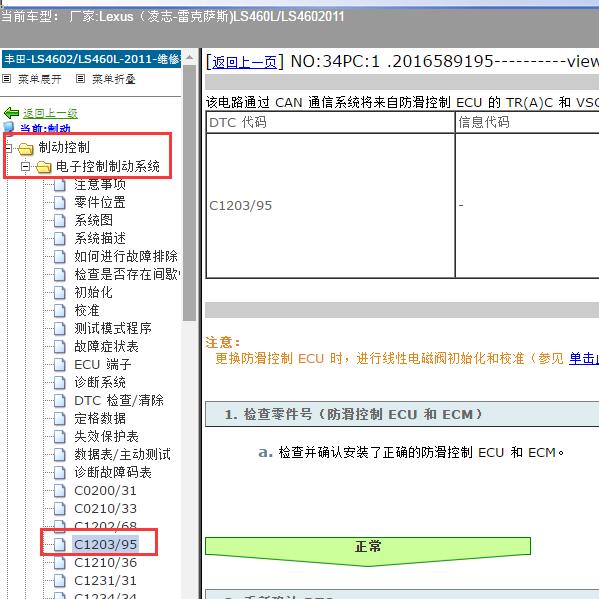Open the C1231/31 fault code item

105,581
